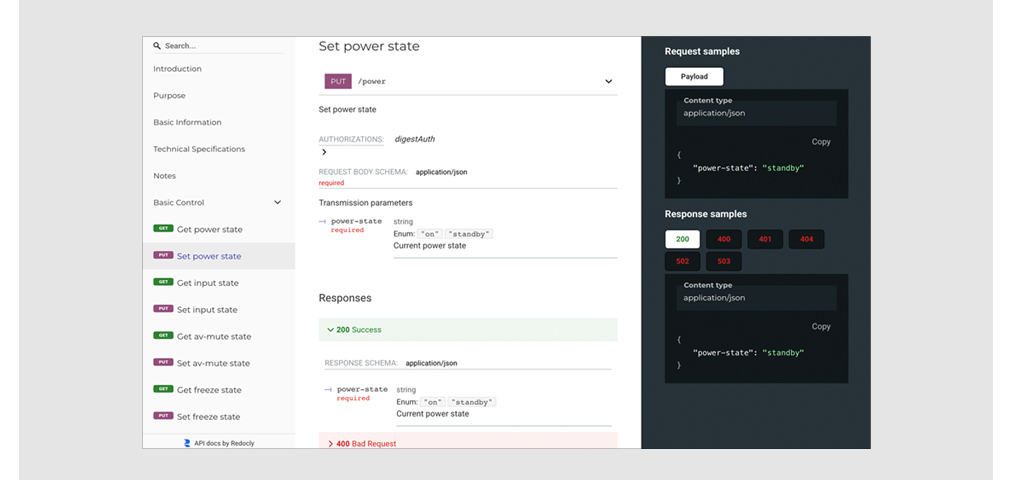This screenshot has height=480, width=1012.
Task: Copy the response sample JSON
Action: (x=821, y=327)
